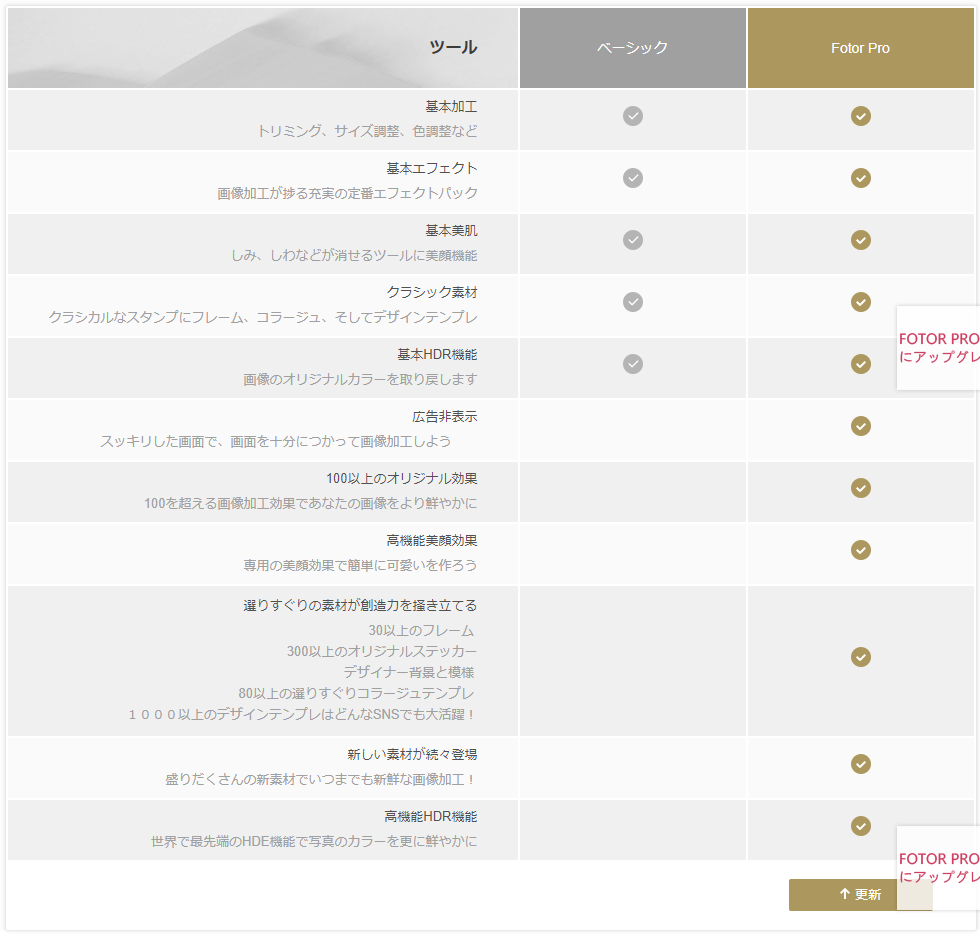Click the Fotor Pro checkmark for 100以上のオリジナル効果
This screenshot has width=980, height=943.
[x=861, y=487]
